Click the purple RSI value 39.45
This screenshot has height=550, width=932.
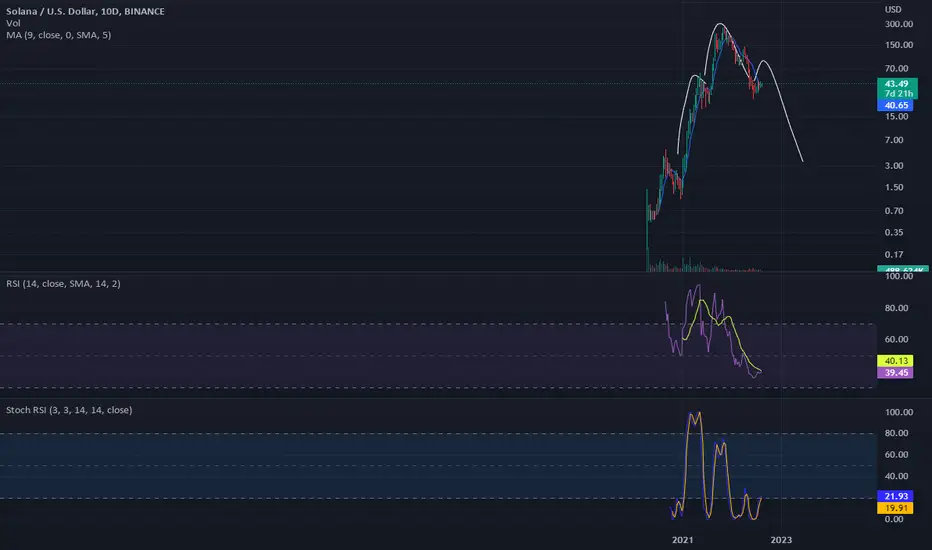pos(895,373)
